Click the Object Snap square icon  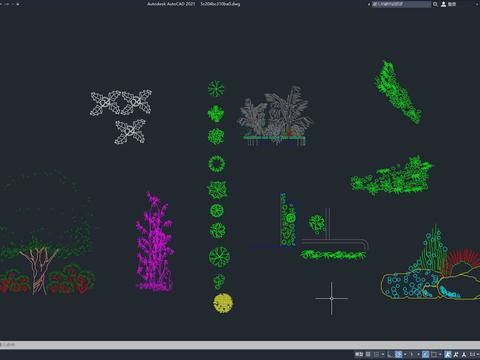click(x=434, y=354)
